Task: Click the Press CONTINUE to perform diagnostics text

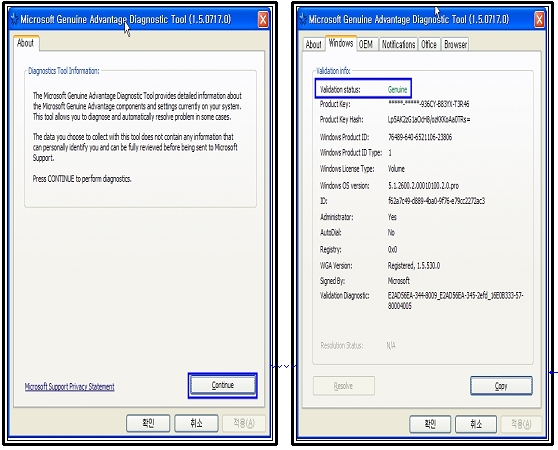Action: coord(82,179)
